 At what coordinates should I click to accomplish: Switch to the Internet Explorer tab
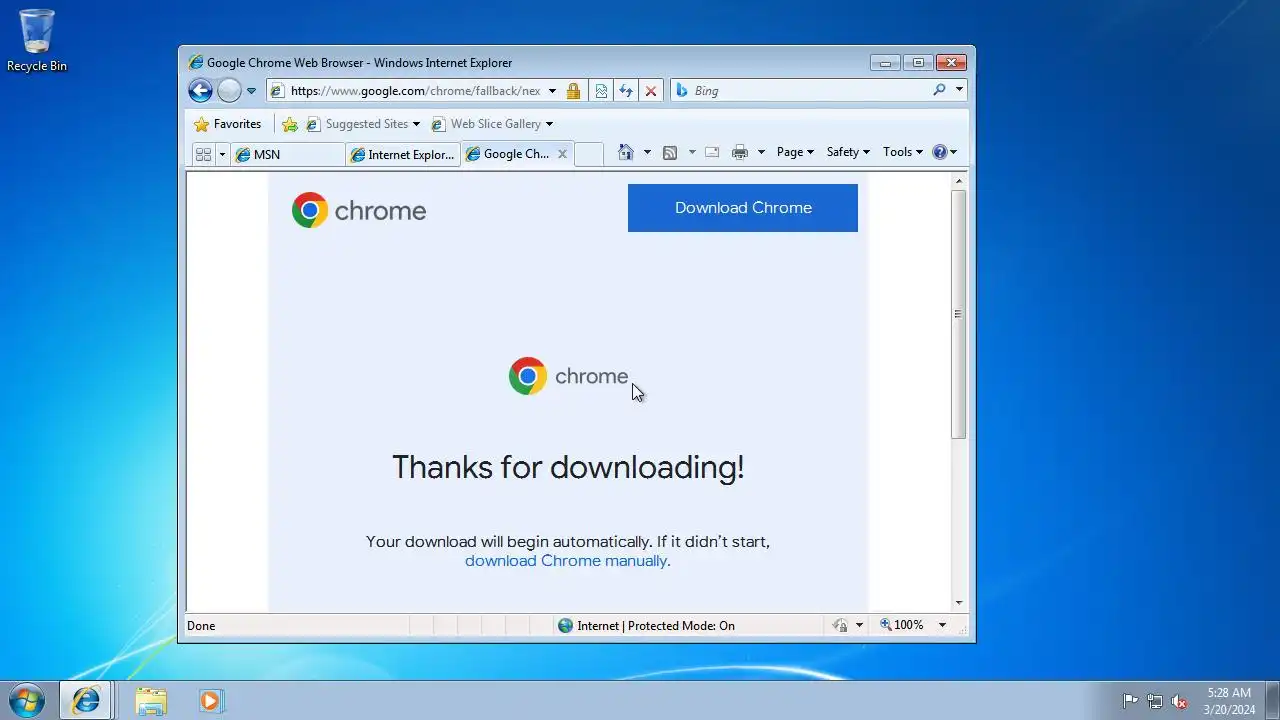(x=402, y=154)
